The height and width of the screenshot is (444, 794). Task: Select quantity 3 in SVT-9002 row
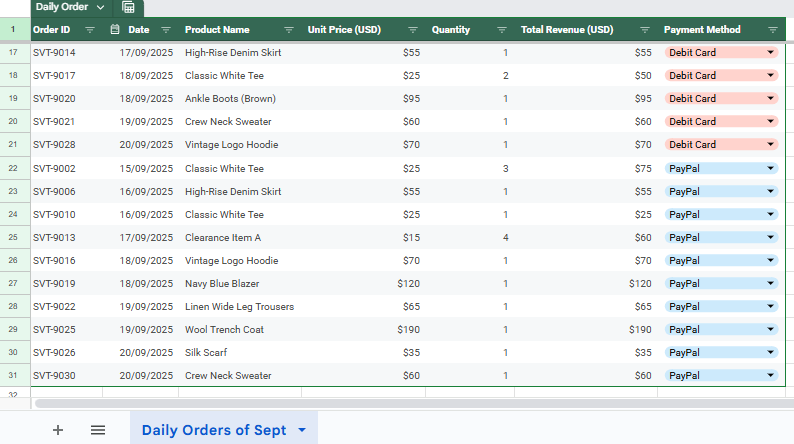pyautogui.click(x=470, y=168)
